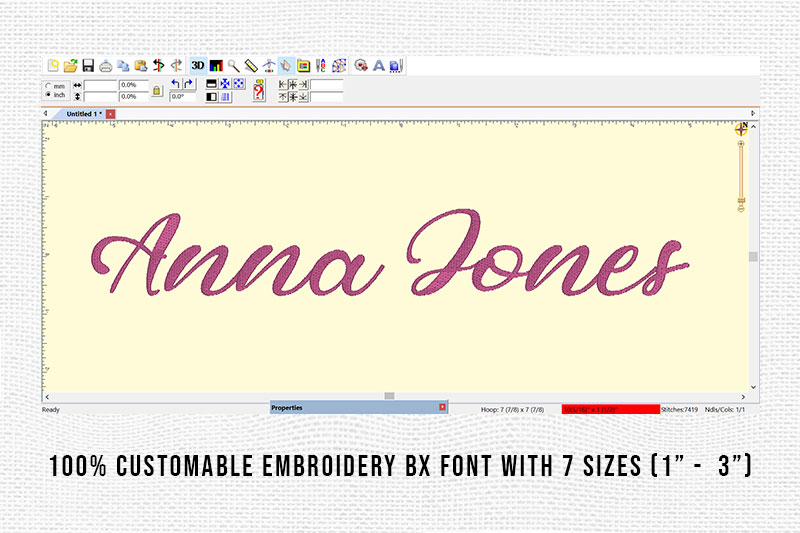Screen dimensions: 800x533
Task: Align top with the alignment icon
Action: (x=283, y=96)
